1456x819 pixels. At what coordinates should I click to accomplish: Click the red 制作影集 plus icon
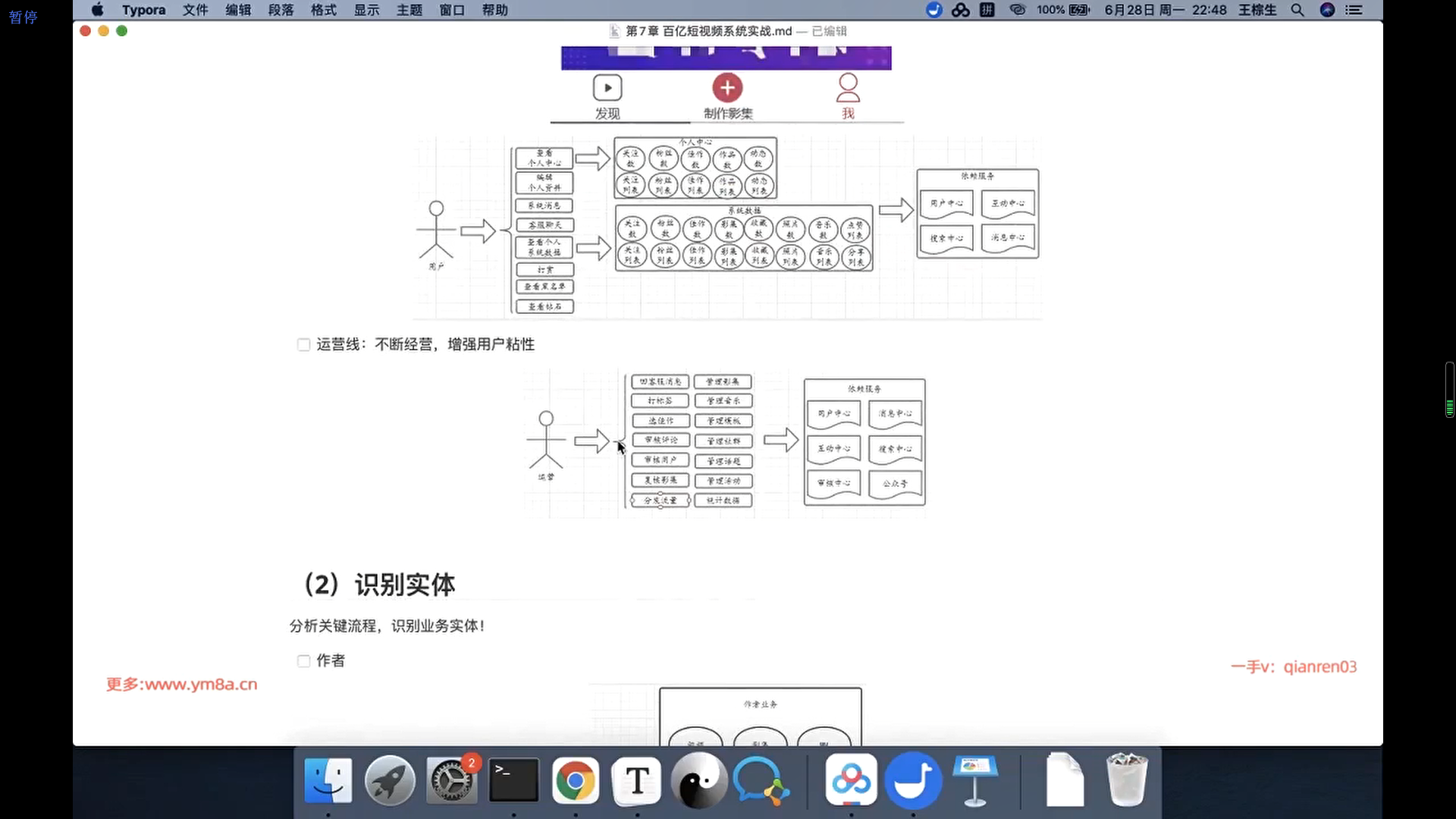[726, 88]
